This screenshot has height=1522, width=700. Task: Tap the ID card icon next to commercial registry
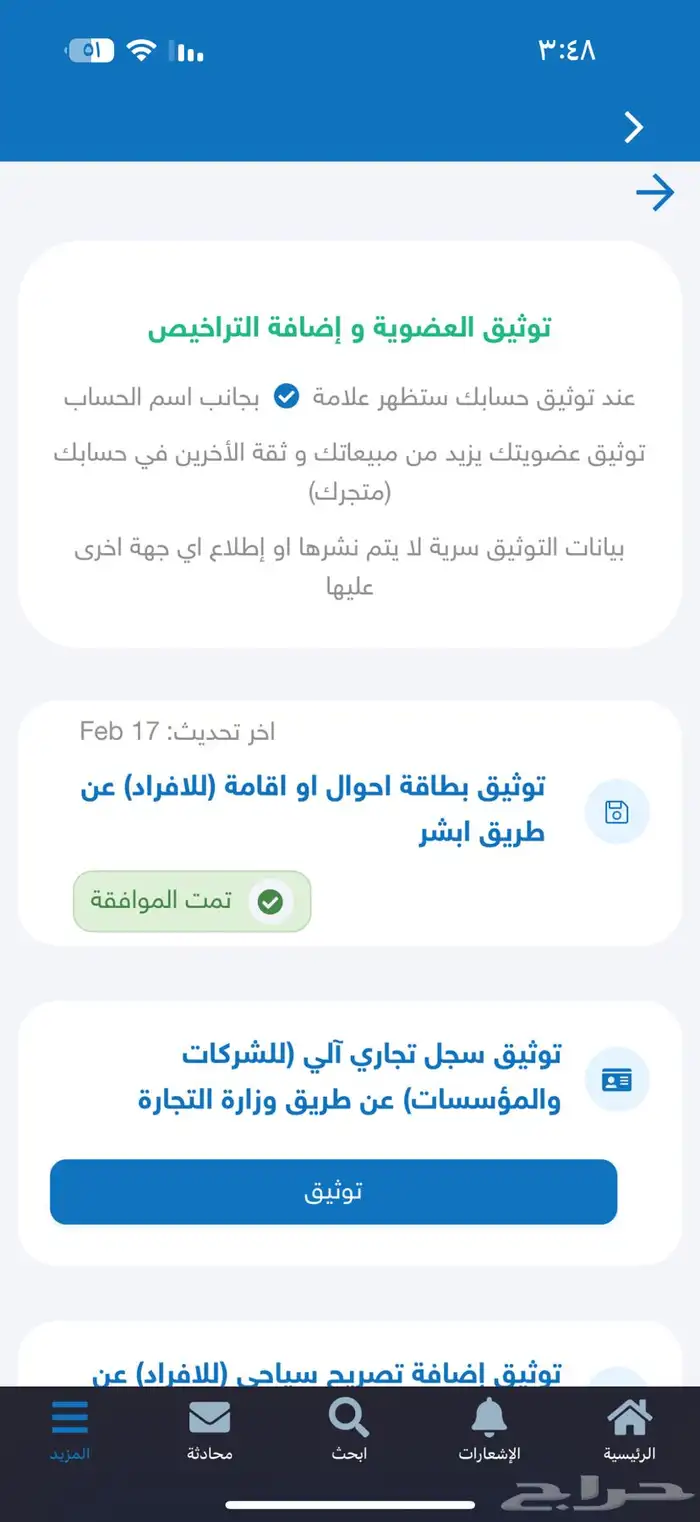pyautogui.click(x=617, y=1079)
